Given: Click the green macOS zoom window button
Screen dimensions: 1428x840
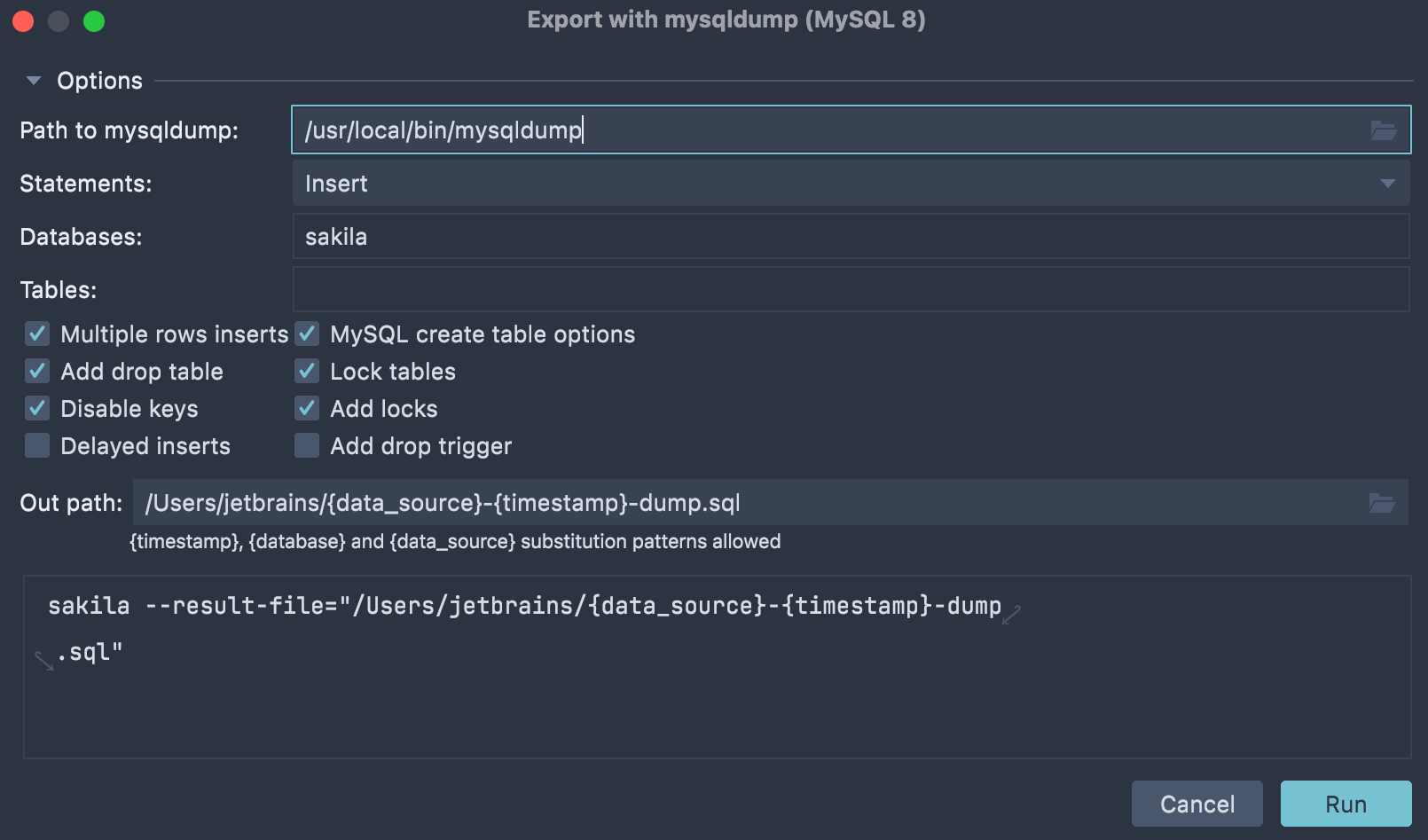Looking at the screenshot, I should (x=94, y=21).
